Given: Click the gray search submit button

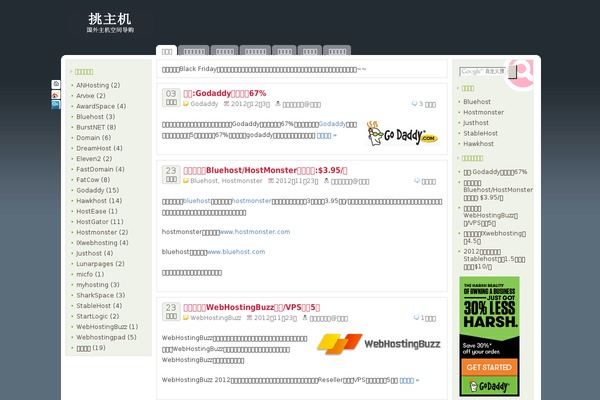Looking at the screenshot, I should click(512, 72).
